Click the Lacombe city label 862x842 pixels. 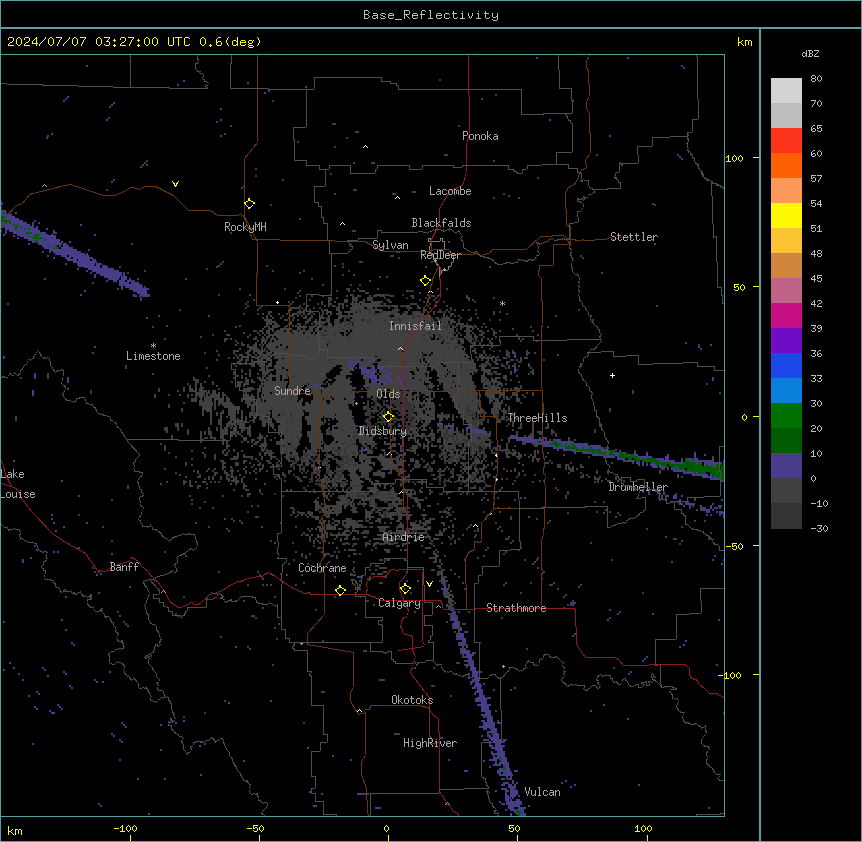(450, 191)
